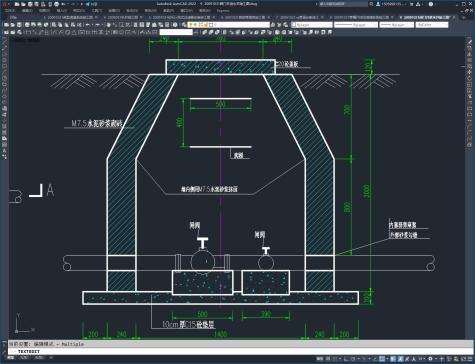The image size is (475, 364).
Task: Select the Linear dimension tool
Action: pos(28,32)
